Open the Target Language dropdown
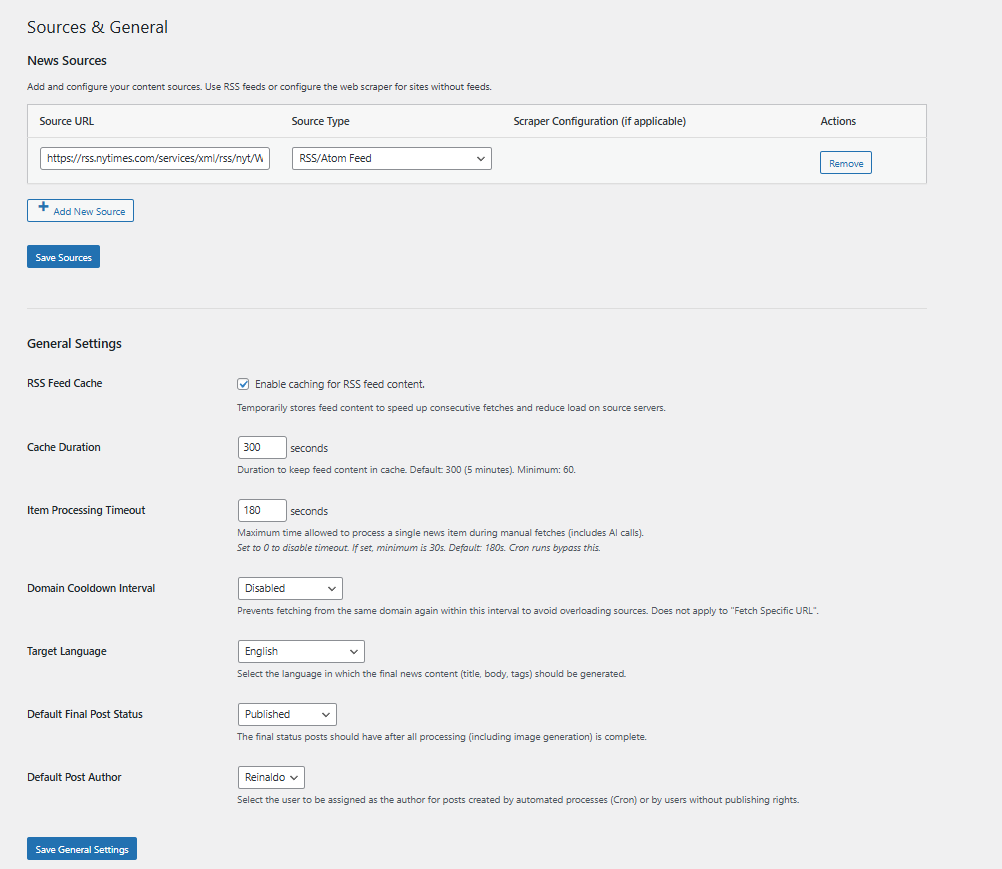 click(x=301, y=651)
